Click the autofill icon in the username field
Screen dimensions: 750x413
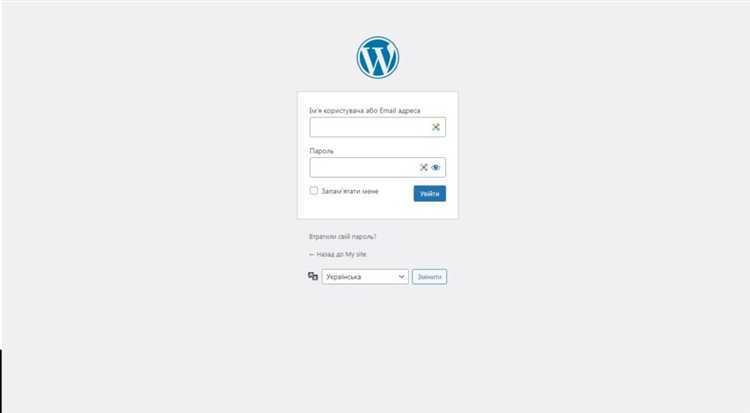[436, 127]
